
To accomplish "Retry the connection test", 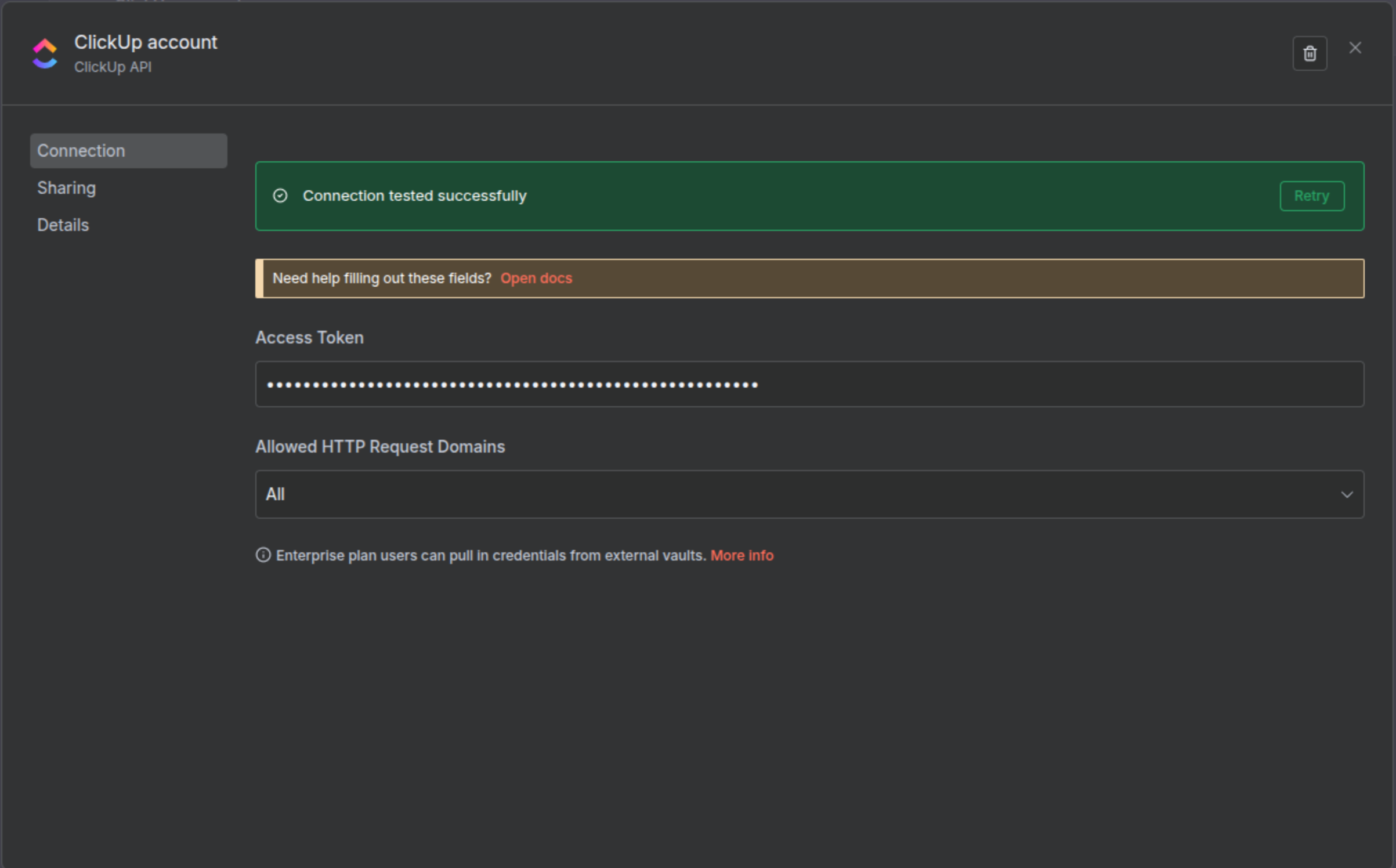I will [1311, 196].
